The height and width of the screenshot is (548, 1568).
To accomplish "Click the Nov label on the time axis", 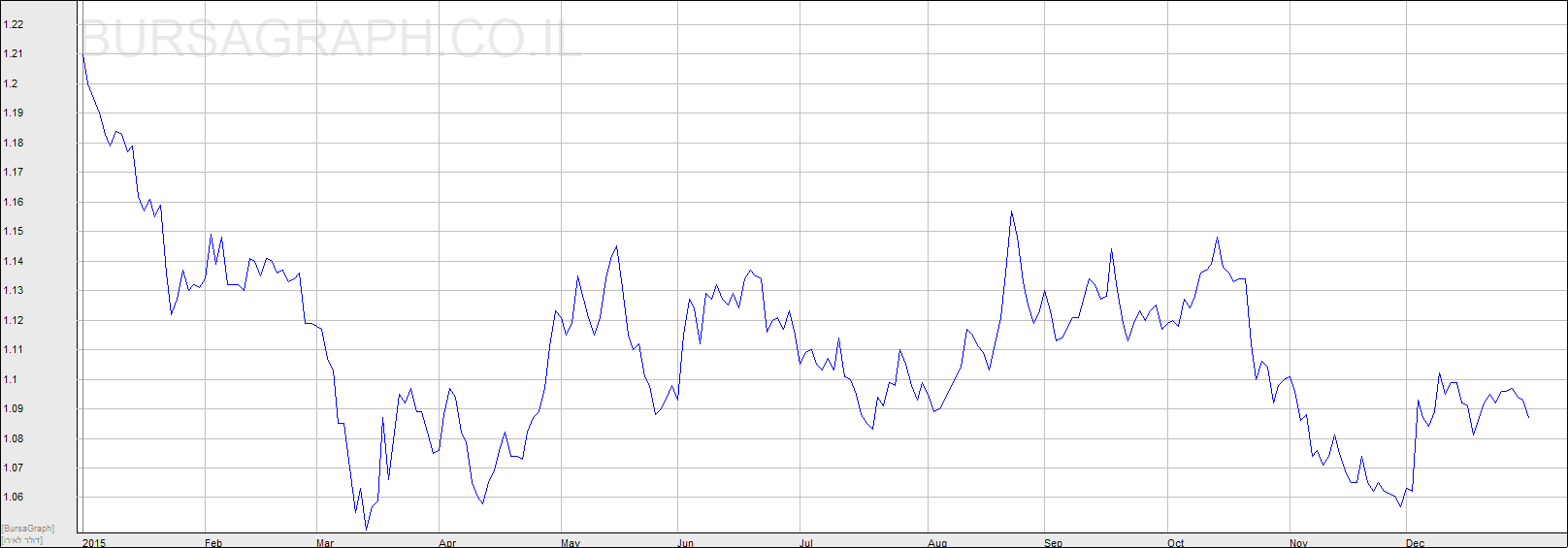I will [x=1298, y=543].
